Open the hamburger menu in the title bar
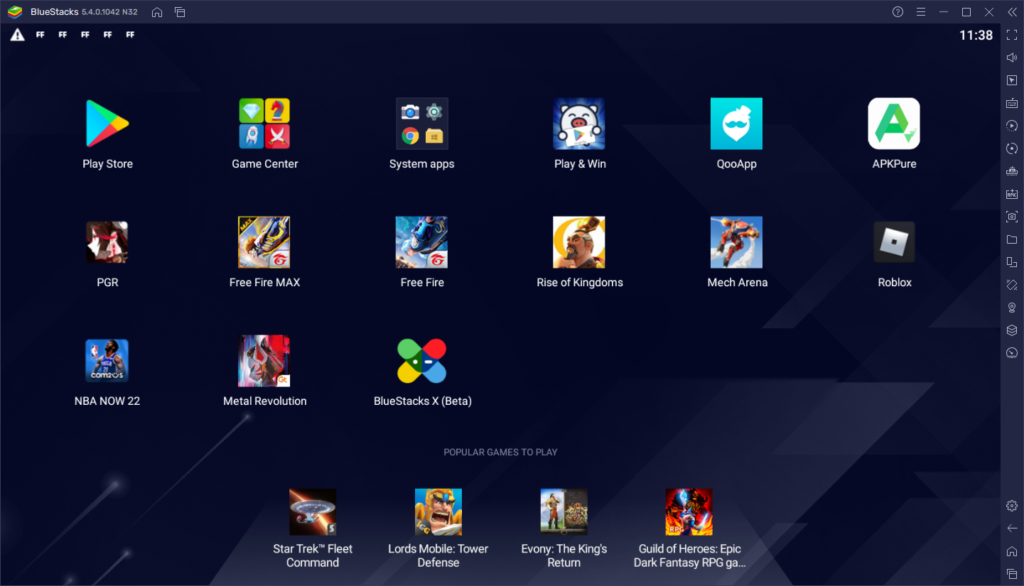The width and height of the screenshot is (1024, 586). [x=922, y=12]
